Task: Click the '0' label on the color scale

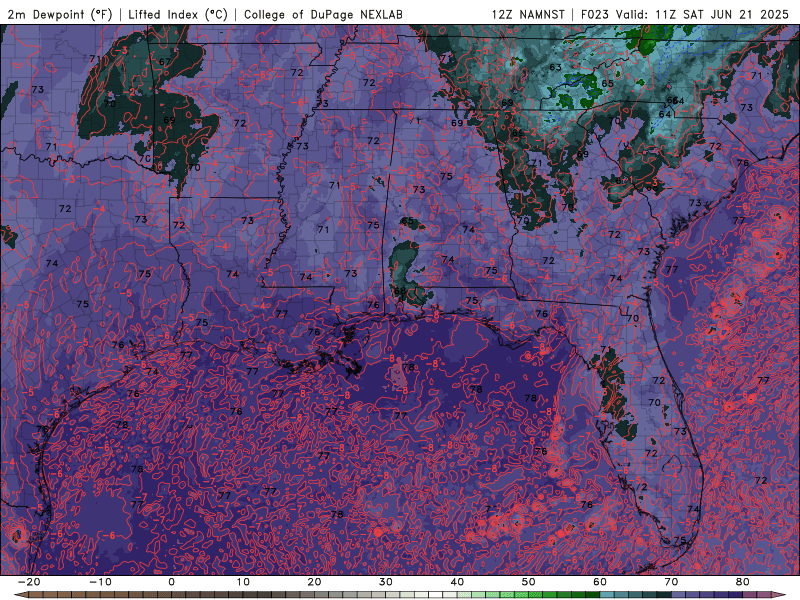Action: point(171,582)
